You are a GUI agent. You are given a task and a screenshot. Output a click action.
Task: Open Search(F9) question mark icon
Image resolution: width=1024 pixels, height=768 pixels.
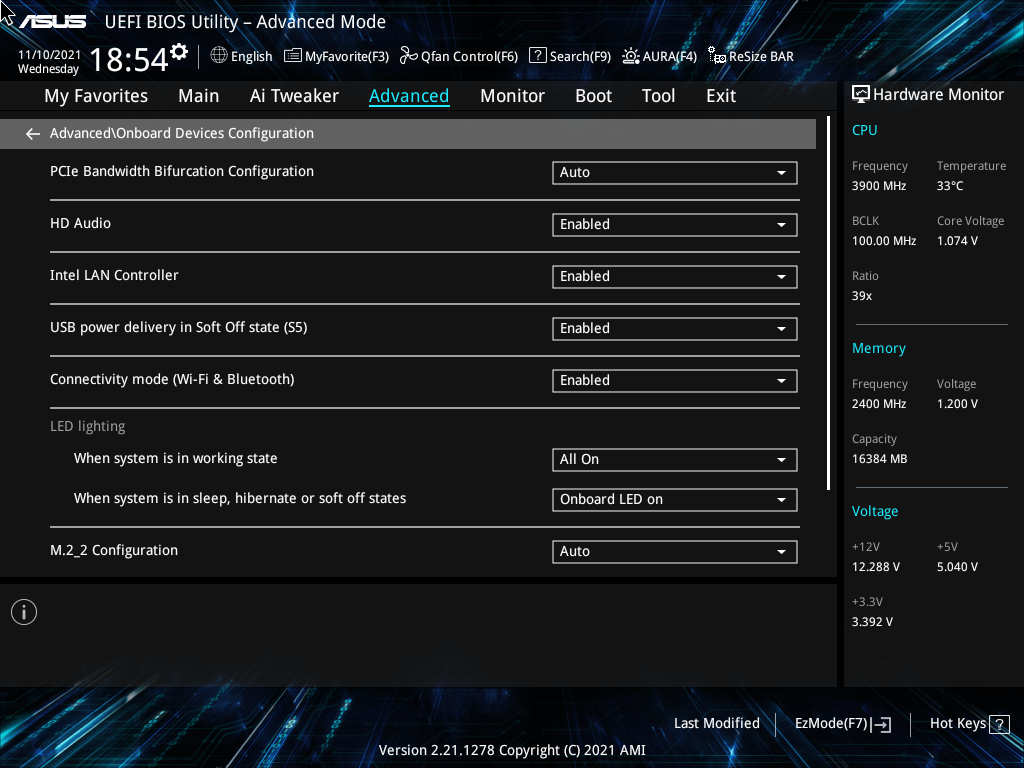pos(537,56)
